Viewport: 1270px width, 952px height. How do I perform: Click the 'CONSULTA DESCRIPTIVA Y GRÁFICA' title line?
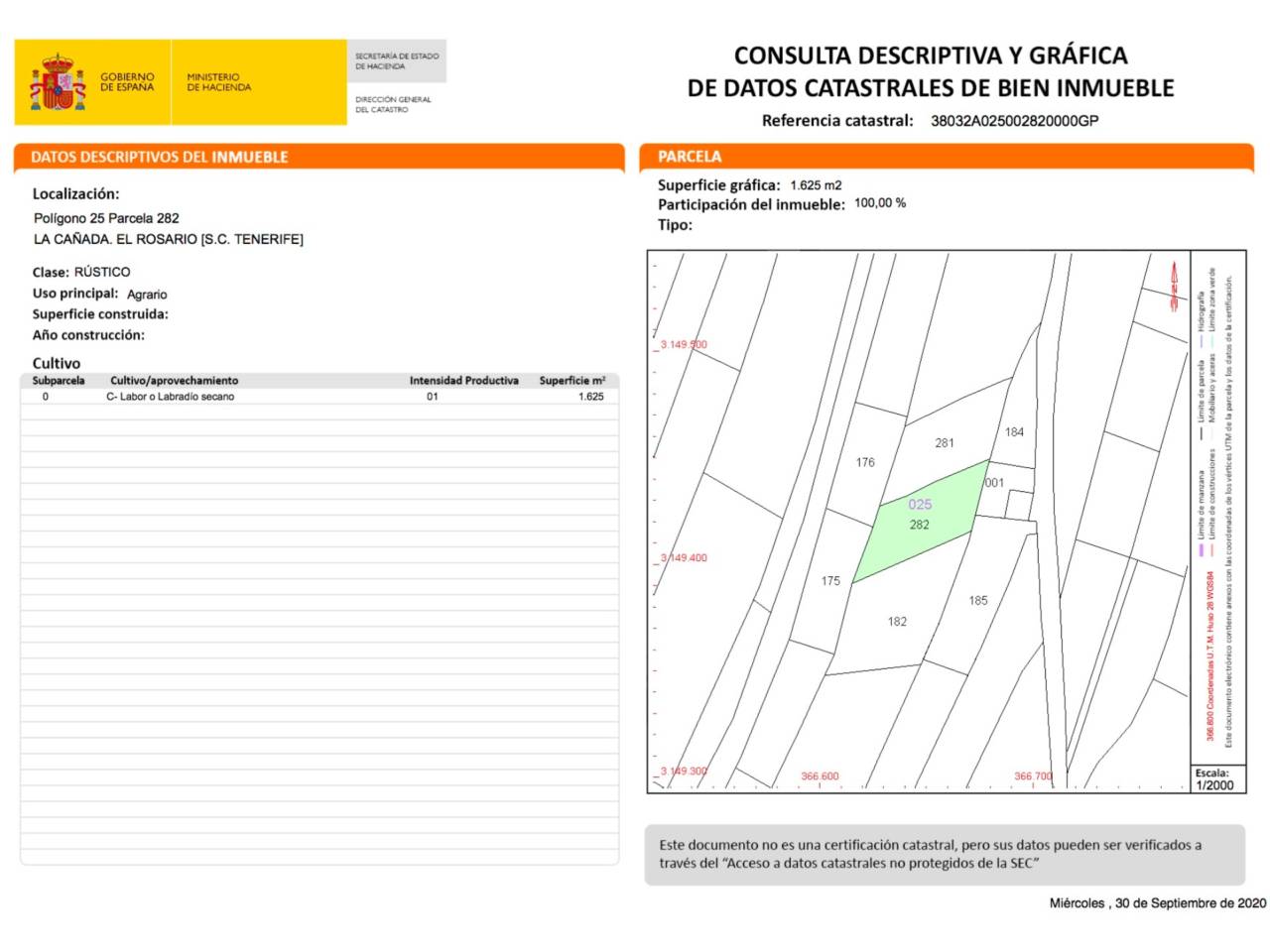pos(931,56)
